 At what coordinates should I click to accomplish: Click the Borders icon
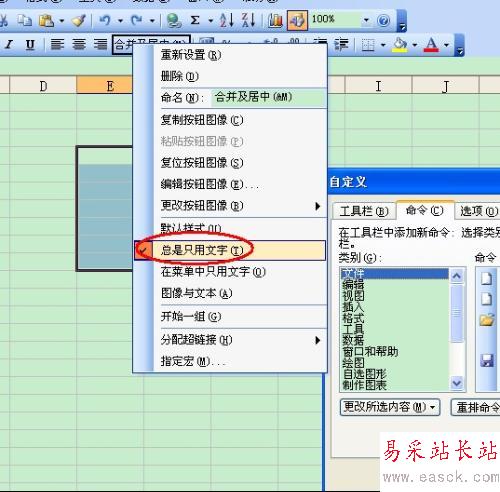(368, 45)
